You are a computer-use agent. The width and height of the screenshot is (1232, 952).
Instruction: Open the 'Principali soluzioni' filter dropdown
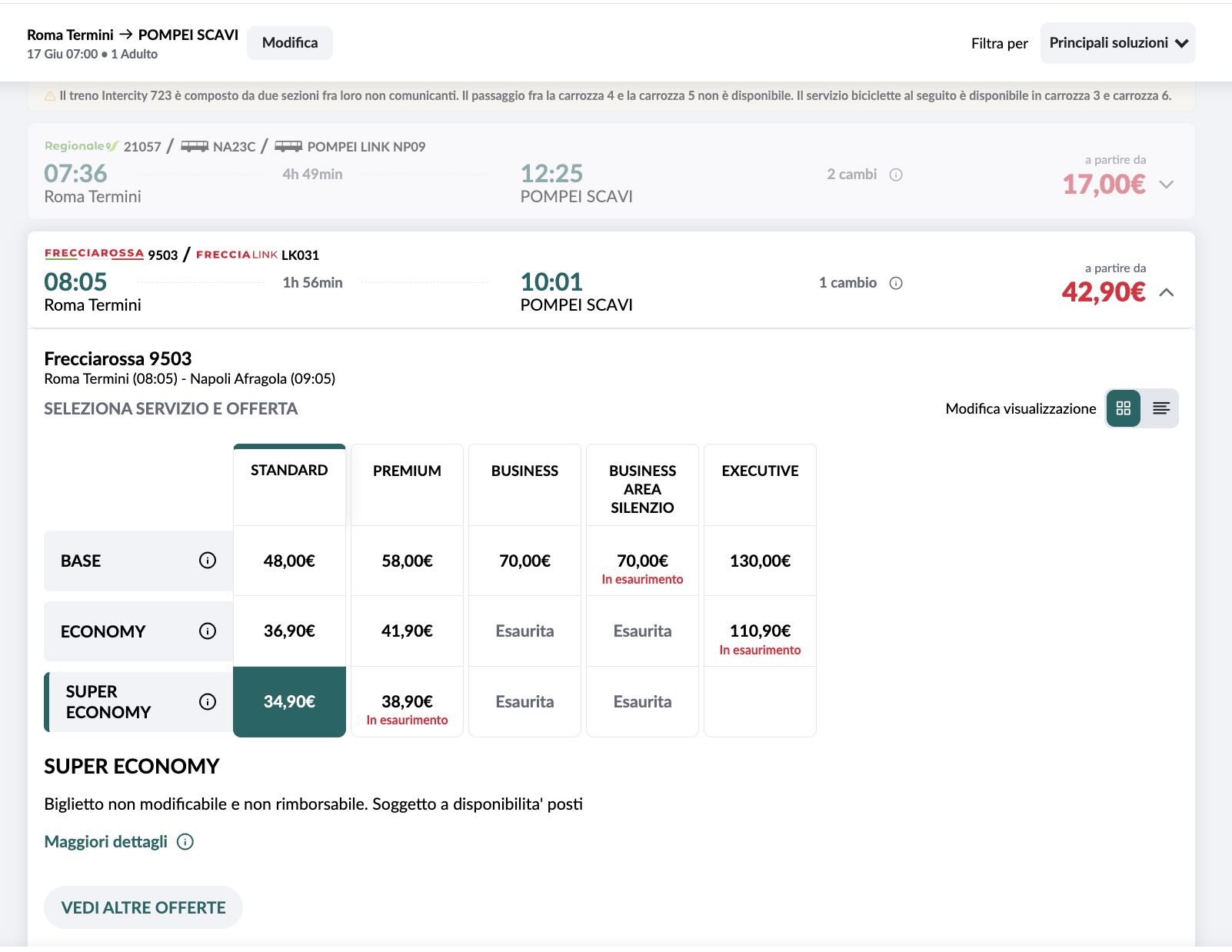1118,43
